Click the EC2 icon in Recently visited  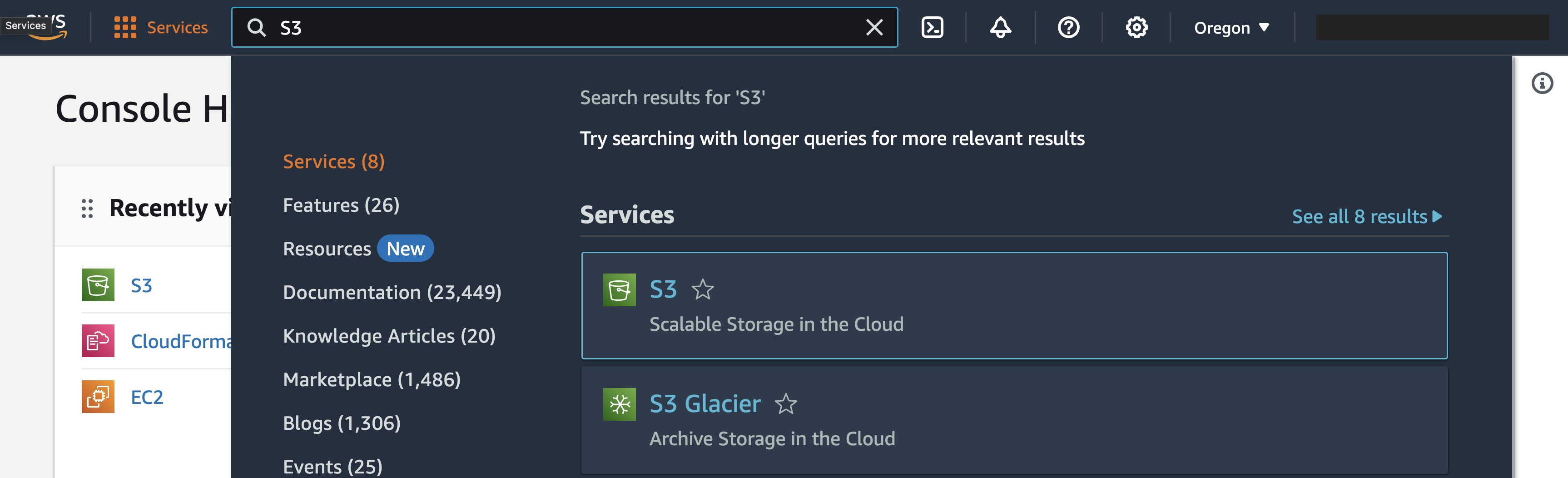(98, 397)
